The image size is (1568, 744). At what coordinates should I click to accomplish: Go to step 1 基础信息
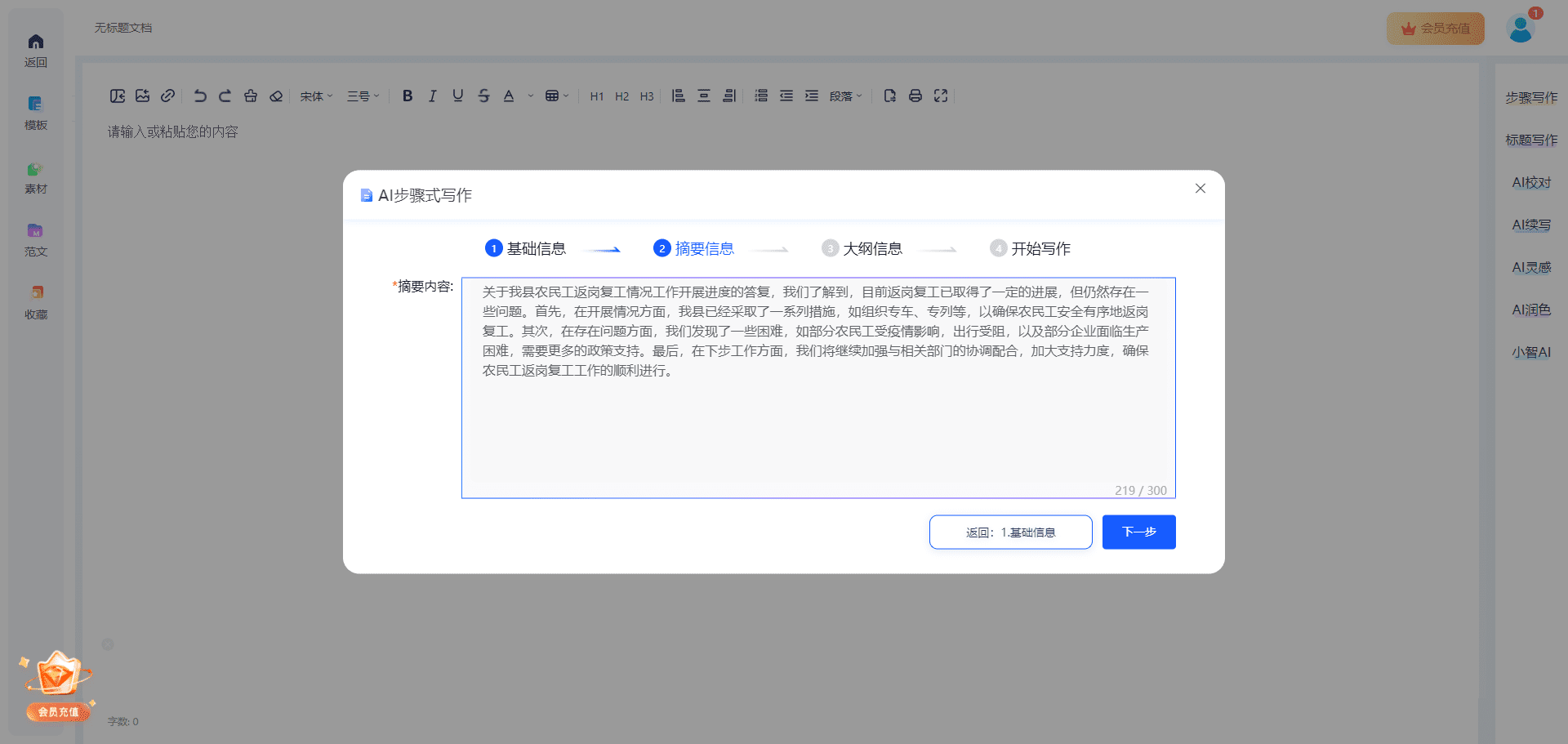[x=525, y=248]
